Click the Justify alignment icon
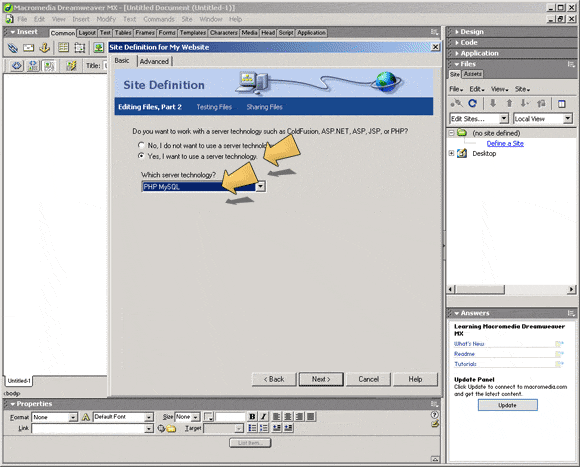This screenshot has height=467, width=580. point(311,417)
